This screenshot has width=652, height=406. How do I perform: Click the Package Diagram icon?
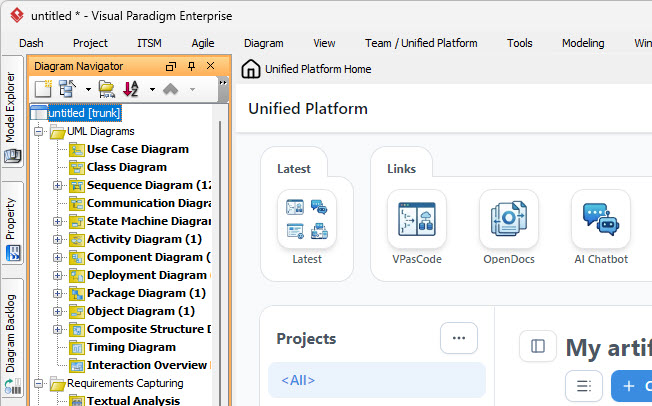tap(77, 293)
